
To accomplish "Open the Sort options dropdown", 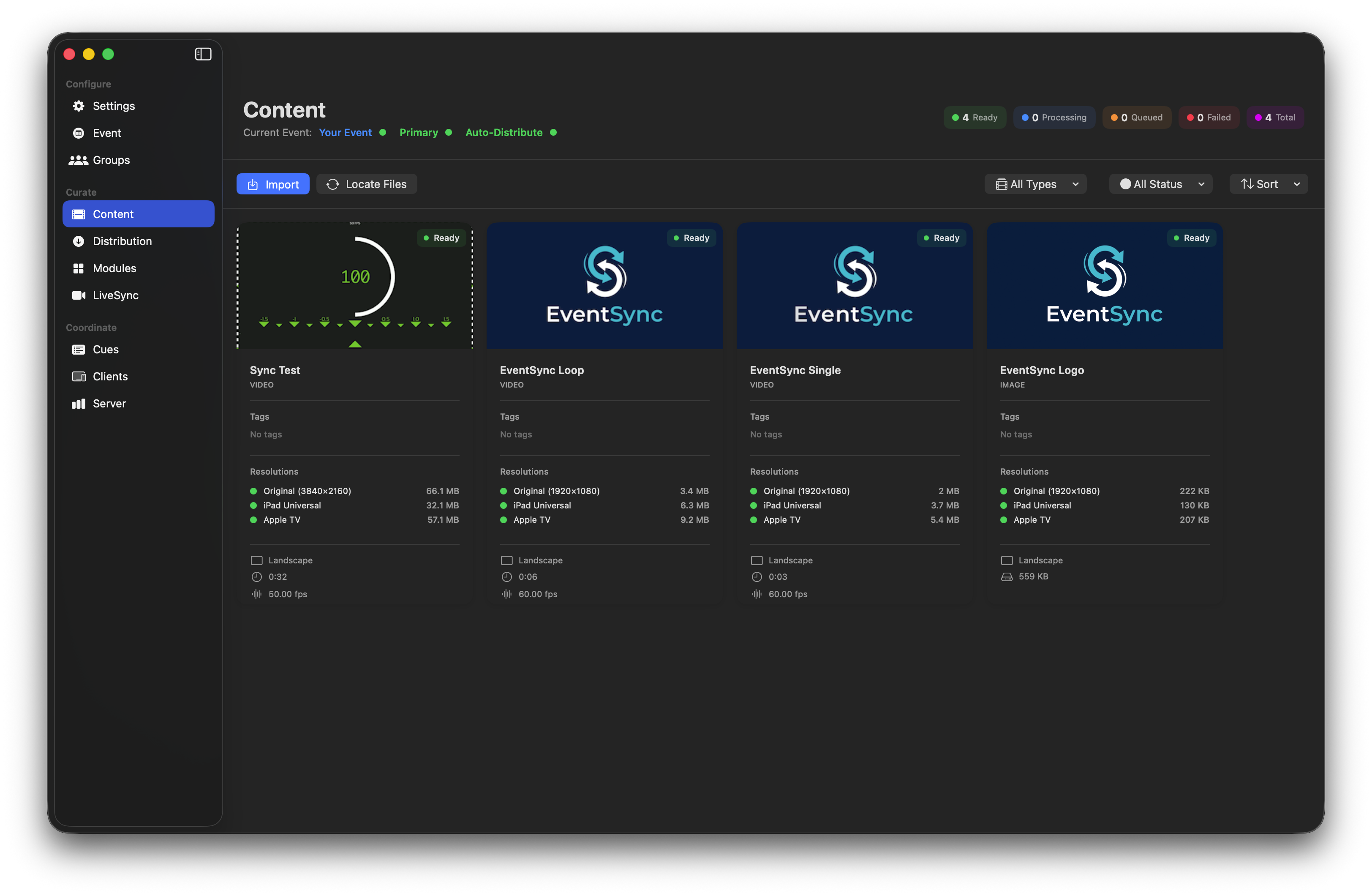I will 1268,183.
